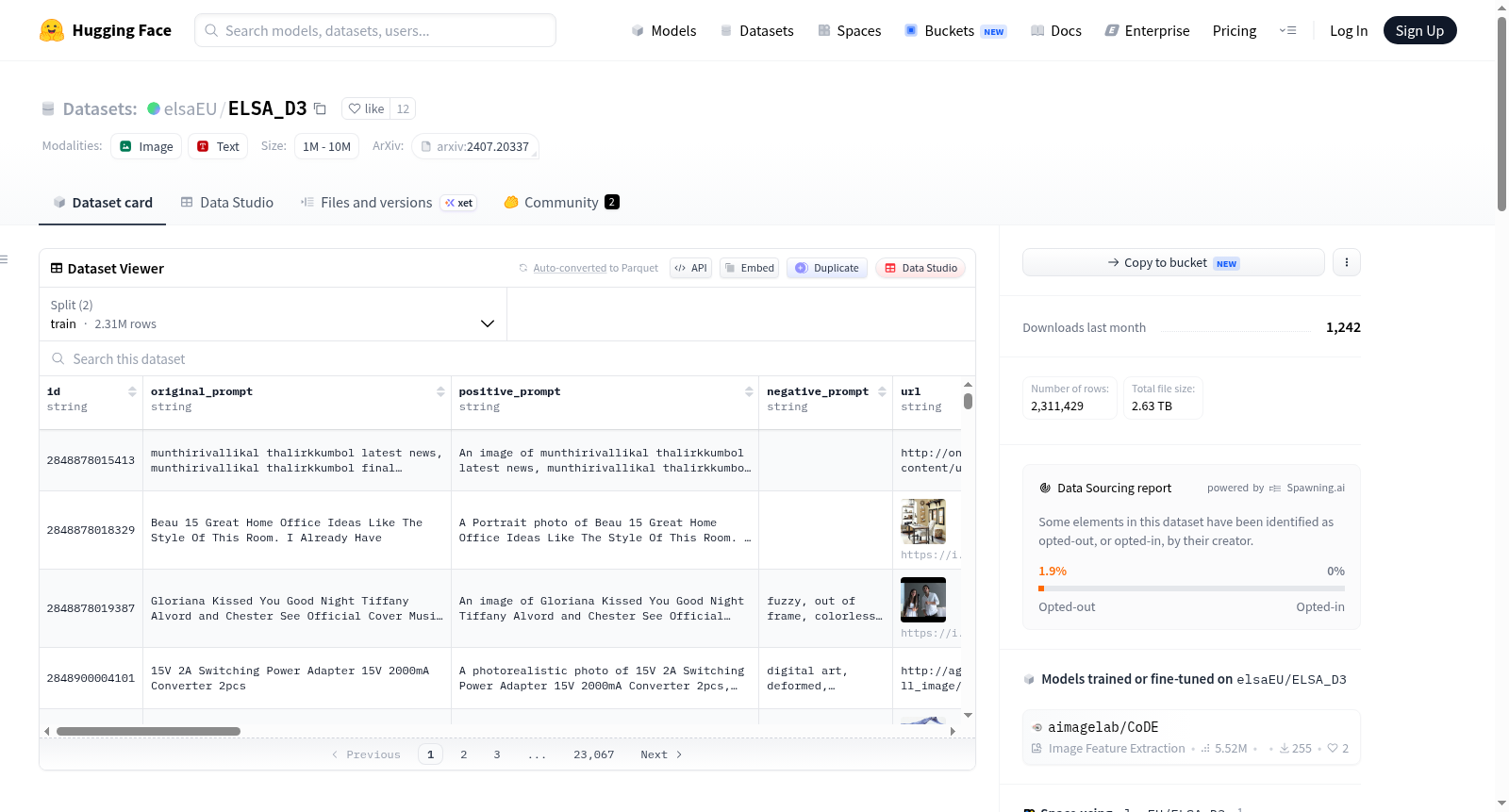Click the url column header
Viewport: 1509px width, 812px height.
pyautogui.click(x=928, y=399)
